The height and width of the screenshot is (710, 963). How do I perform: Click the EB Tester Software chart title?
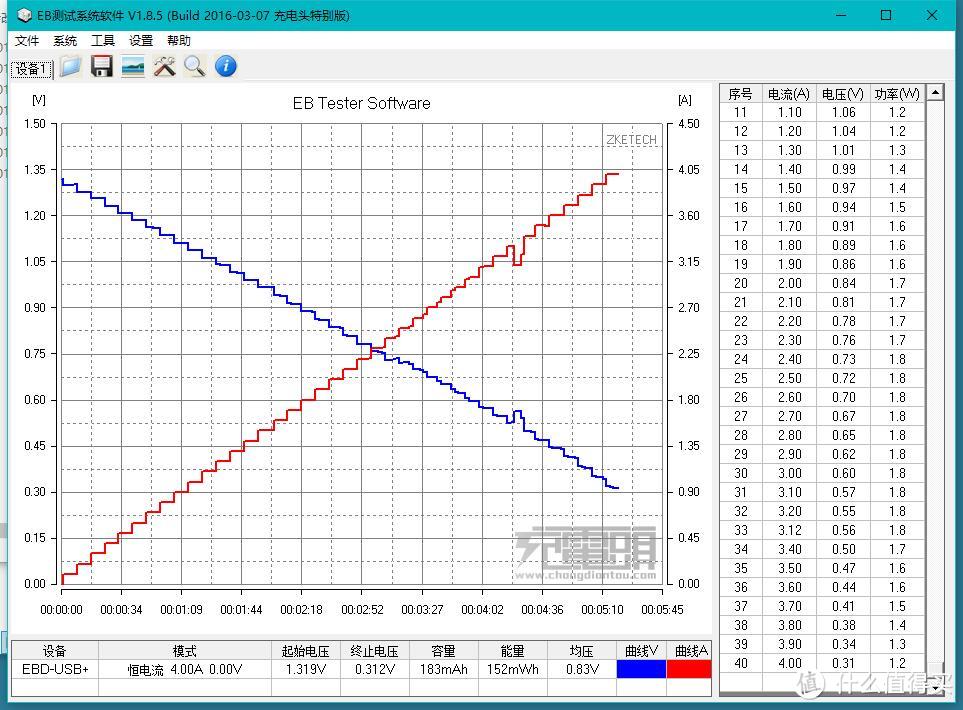pos(361,103)
